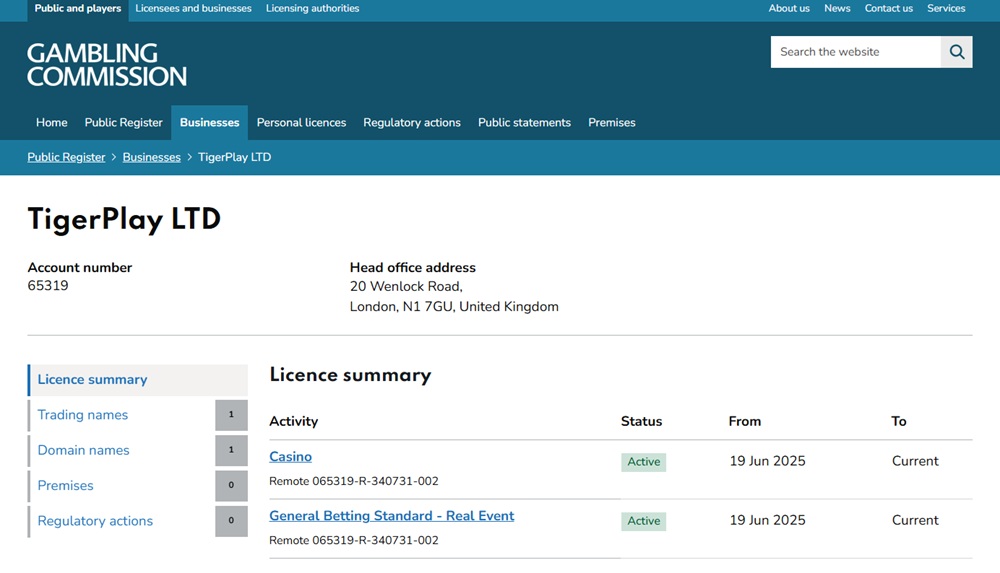Click the To column header
1000x573 pixels.
pos(899,422)
